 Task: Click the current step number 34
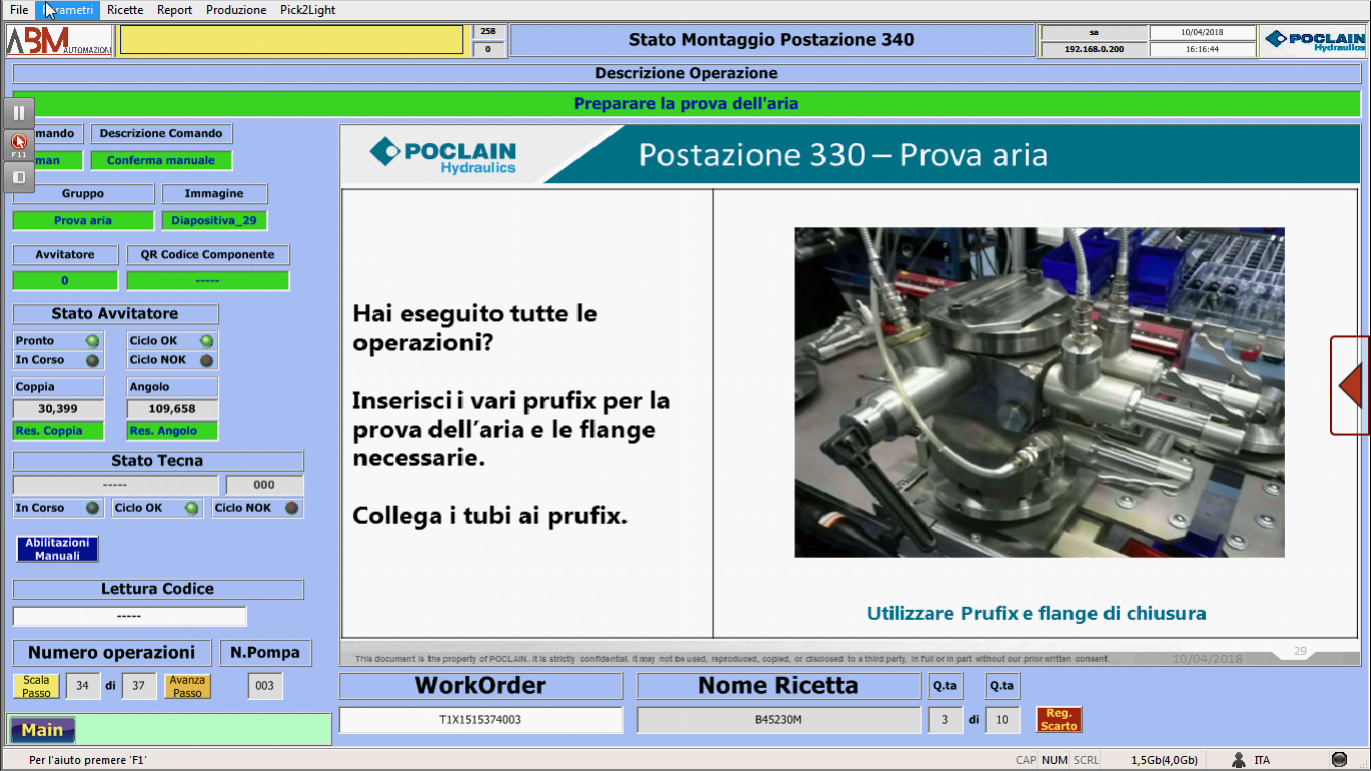[82, 686]
